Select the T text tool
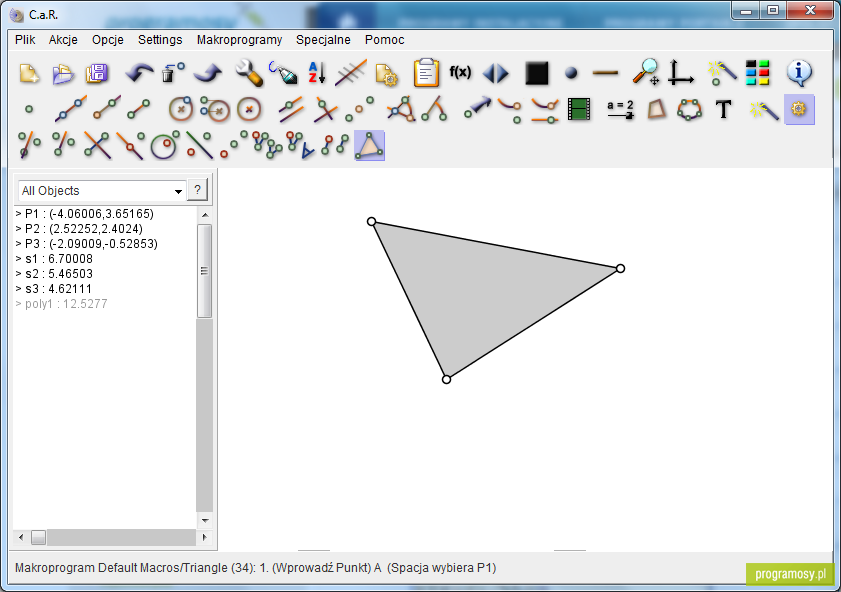The width and height of the screenshot is (841, 592). 724,109
